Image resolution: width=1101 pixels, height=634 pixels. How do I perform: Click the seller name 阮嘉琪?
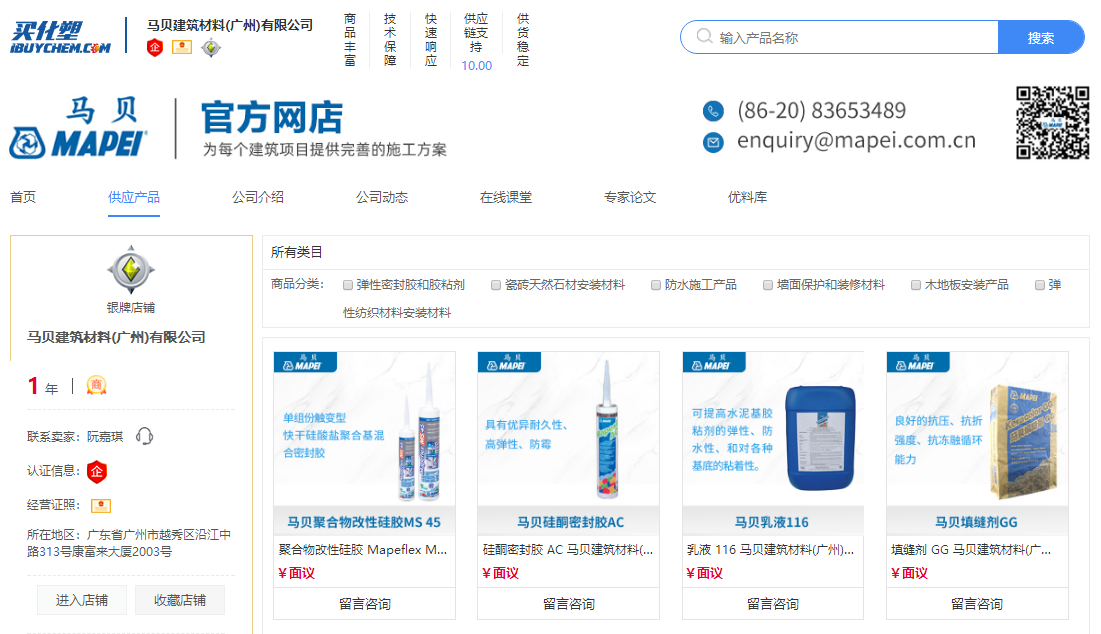(105, 437)
